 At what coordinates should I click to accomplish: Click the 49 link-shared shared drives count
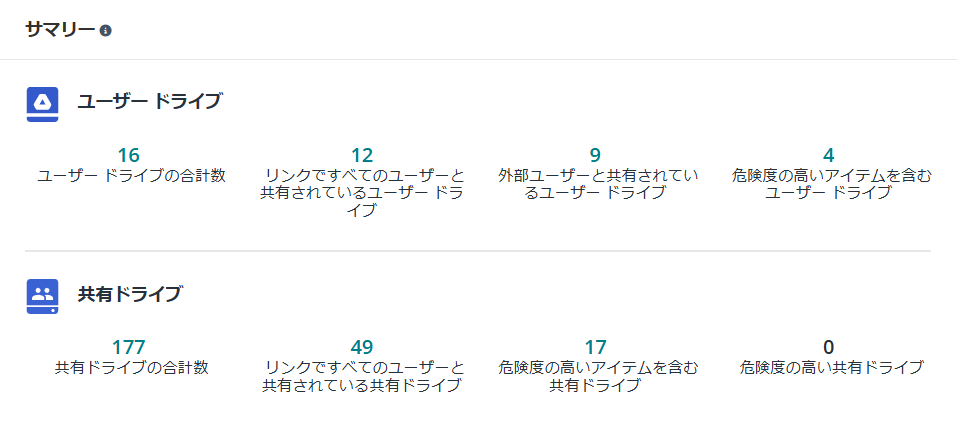(362, 347)
